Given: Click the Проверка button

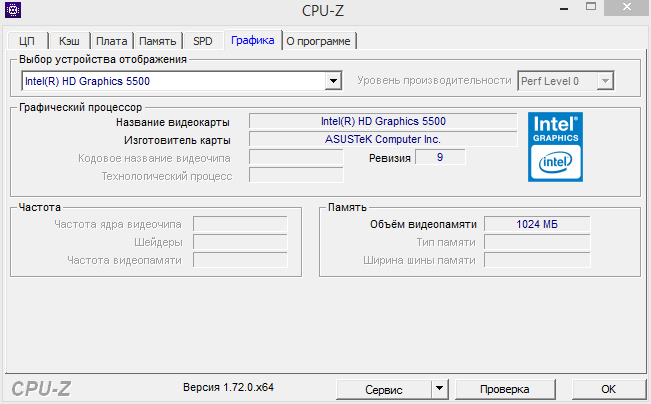Looking at the screenshot, I should pyautogui.click(x=505, y=389).
